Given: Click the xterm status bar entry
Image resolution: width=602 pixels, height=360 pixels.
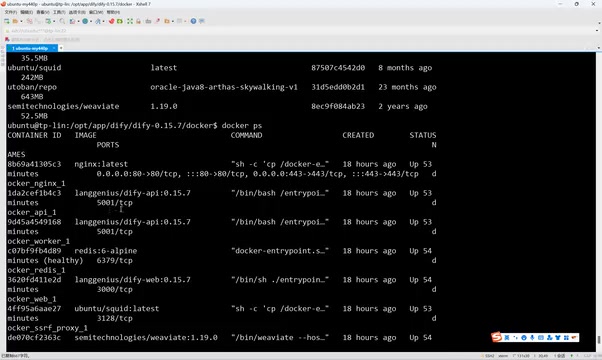Looking at the screenshot, I should pyautogui.click(x=503, y=356).
